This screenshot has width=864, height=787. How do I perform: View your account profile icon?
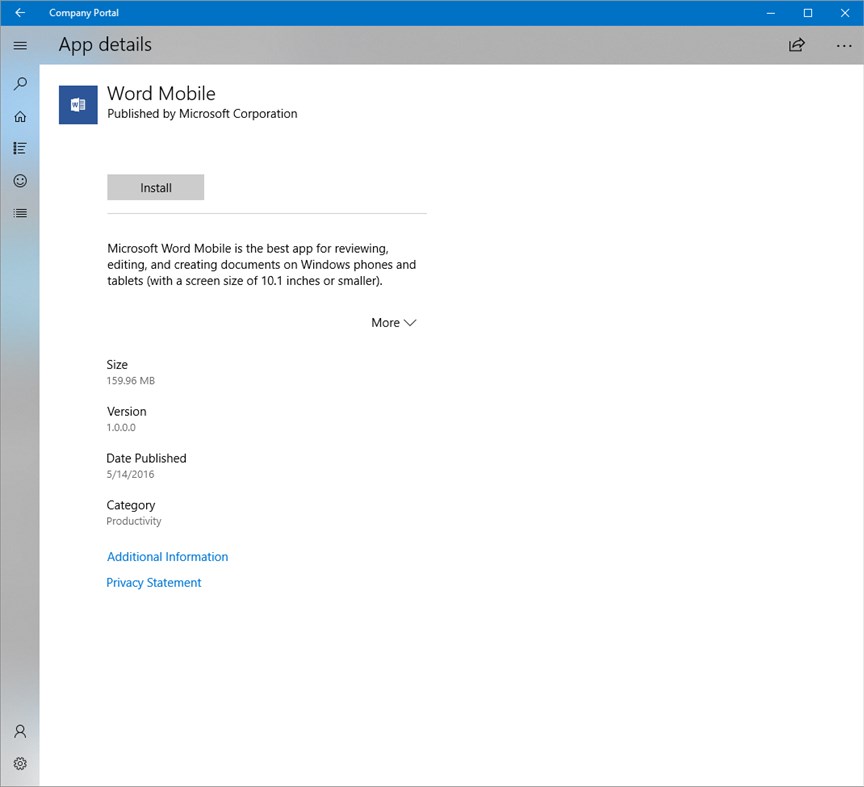20,731
